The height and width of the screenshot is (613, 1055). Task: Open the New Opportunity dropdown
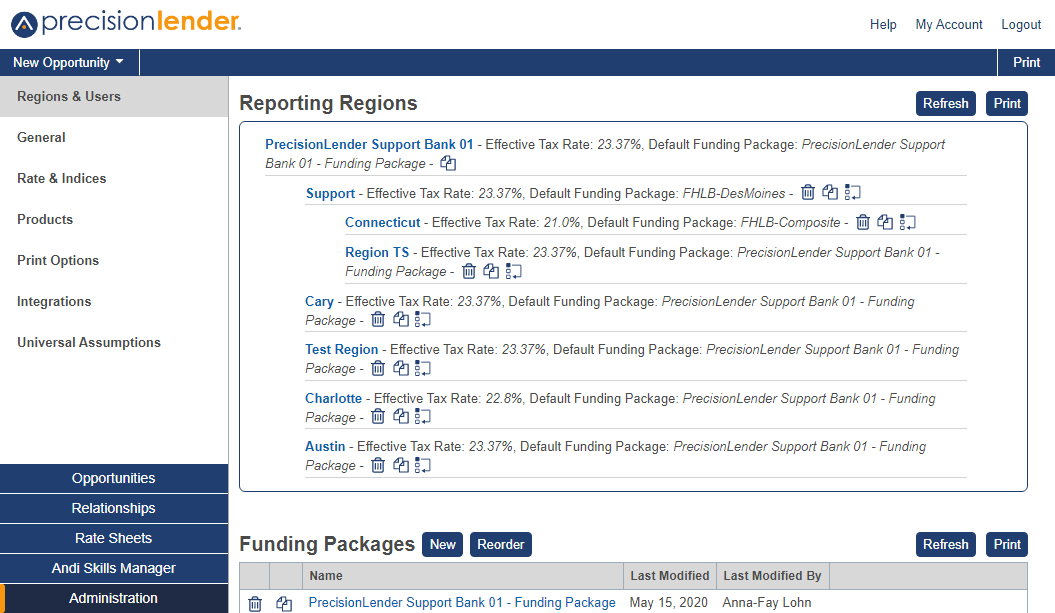69,63
